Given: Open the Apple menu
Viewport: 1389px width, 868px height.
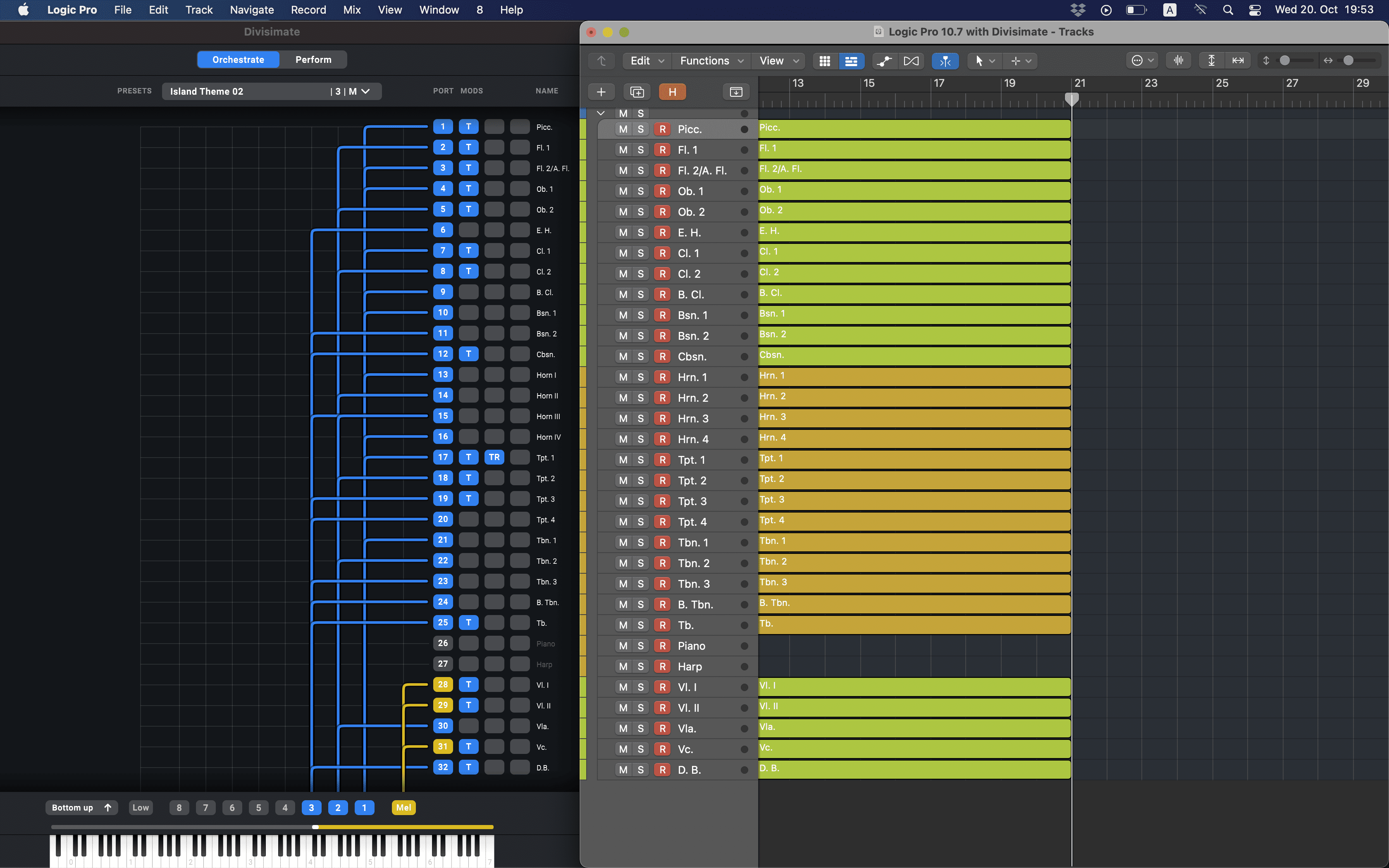Looking at the screenshot, I should pos(23,10).
